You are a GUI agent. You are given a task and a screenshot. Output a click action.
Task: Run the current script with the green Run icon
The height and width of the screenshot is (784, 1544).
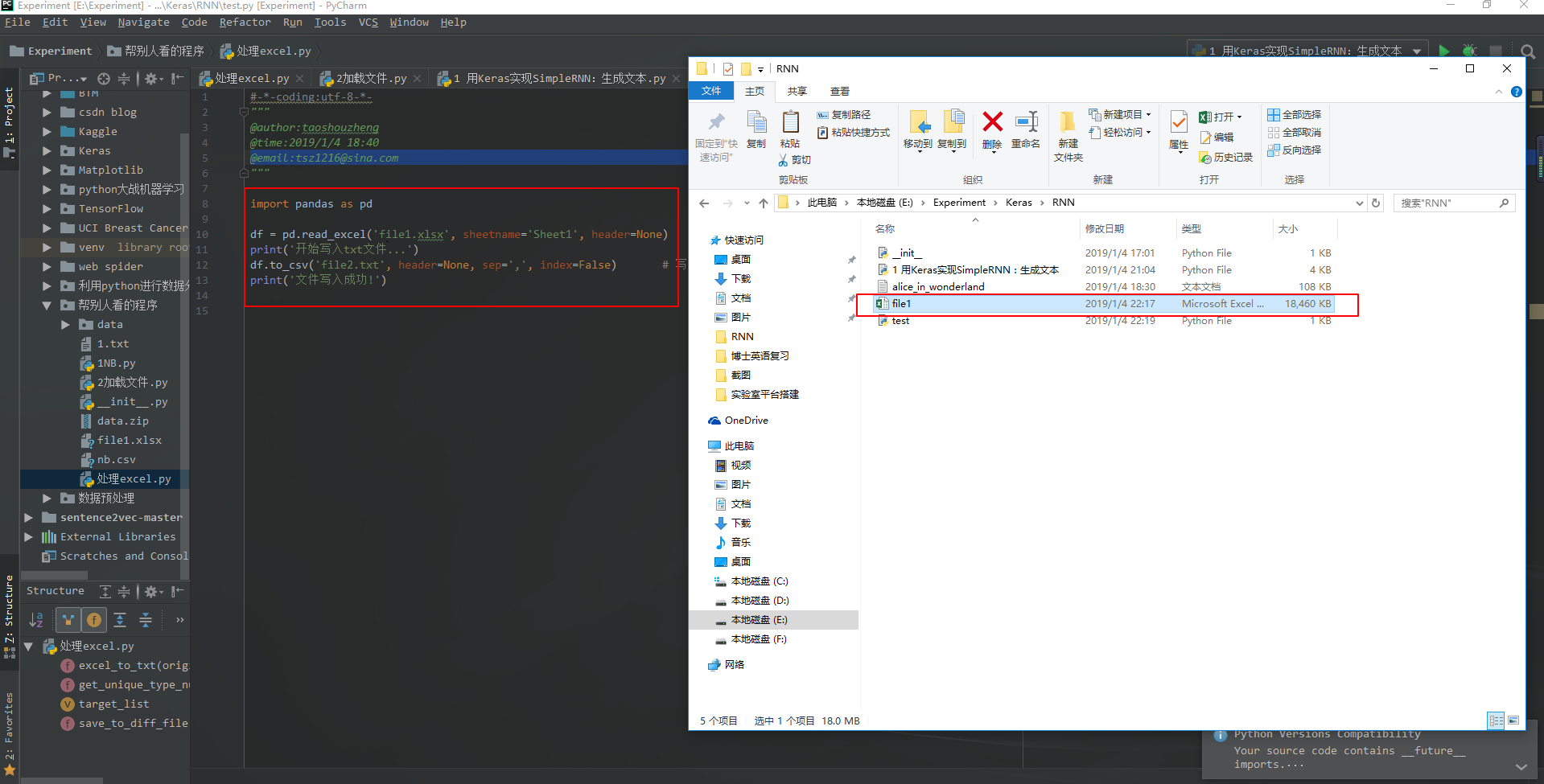[1443, 50]
